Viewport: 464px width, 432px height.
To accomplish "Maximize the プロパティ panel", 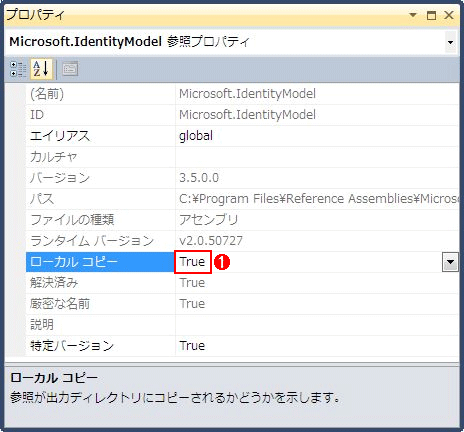I will 431,15.
